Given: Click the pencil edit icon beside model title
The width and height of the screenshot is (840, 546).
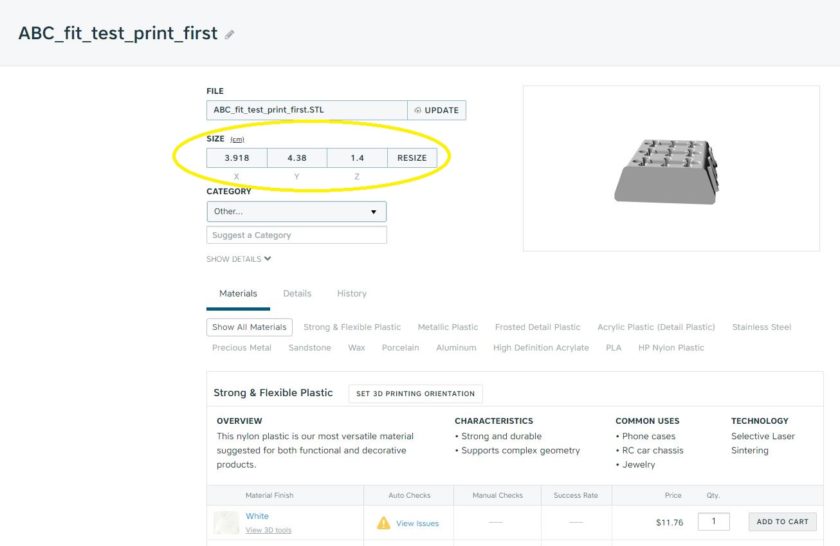Looking at the screenshot, I should pos(230,34).
